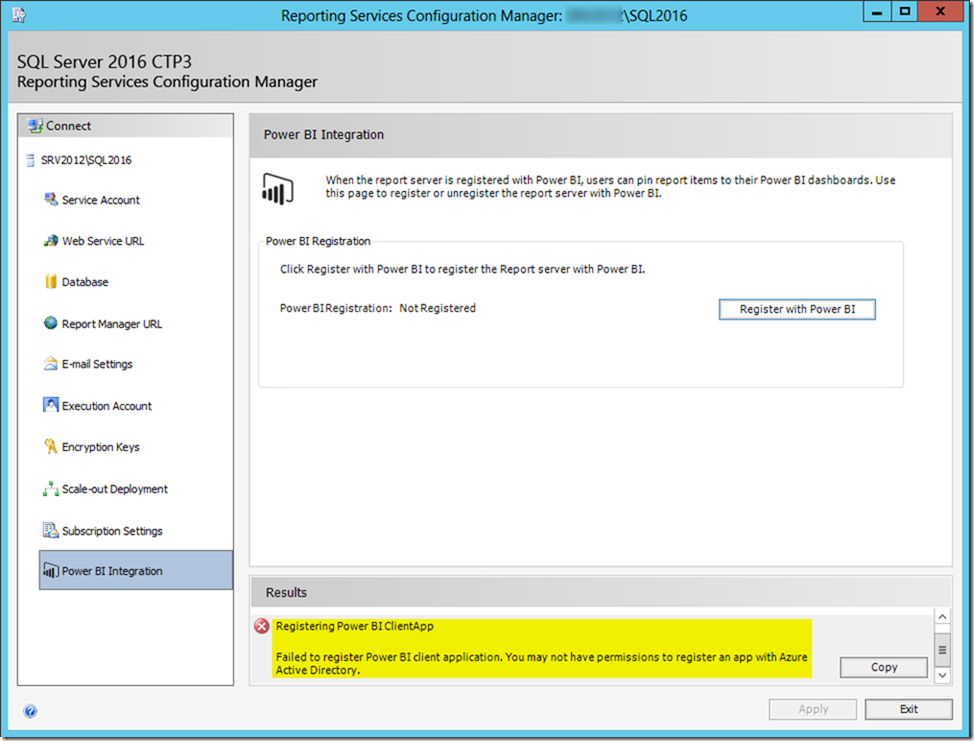Go to Subscription Settings page
974x741 pixels.
[112, 531]
